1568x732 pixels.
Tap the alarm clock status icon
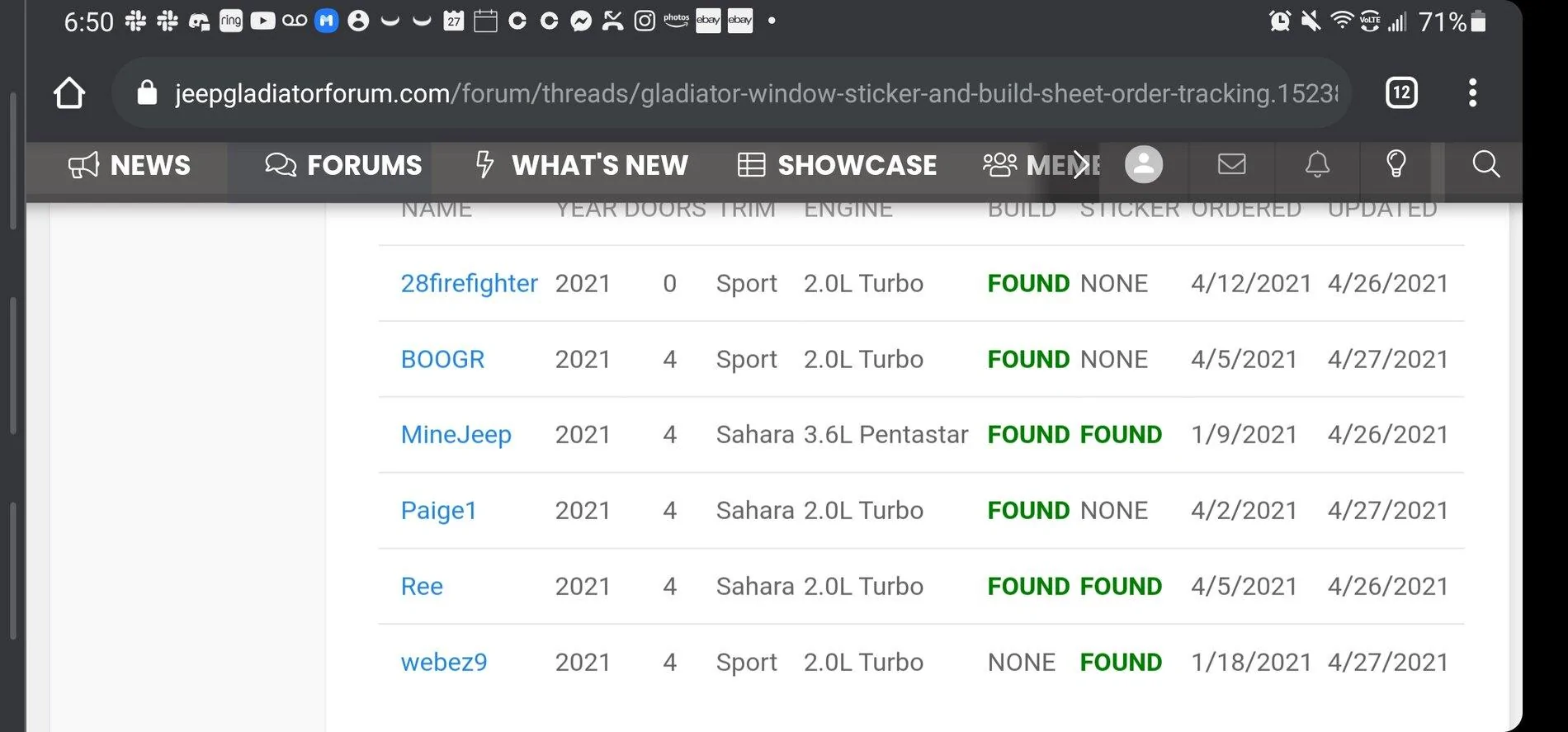pos(1280,21)
